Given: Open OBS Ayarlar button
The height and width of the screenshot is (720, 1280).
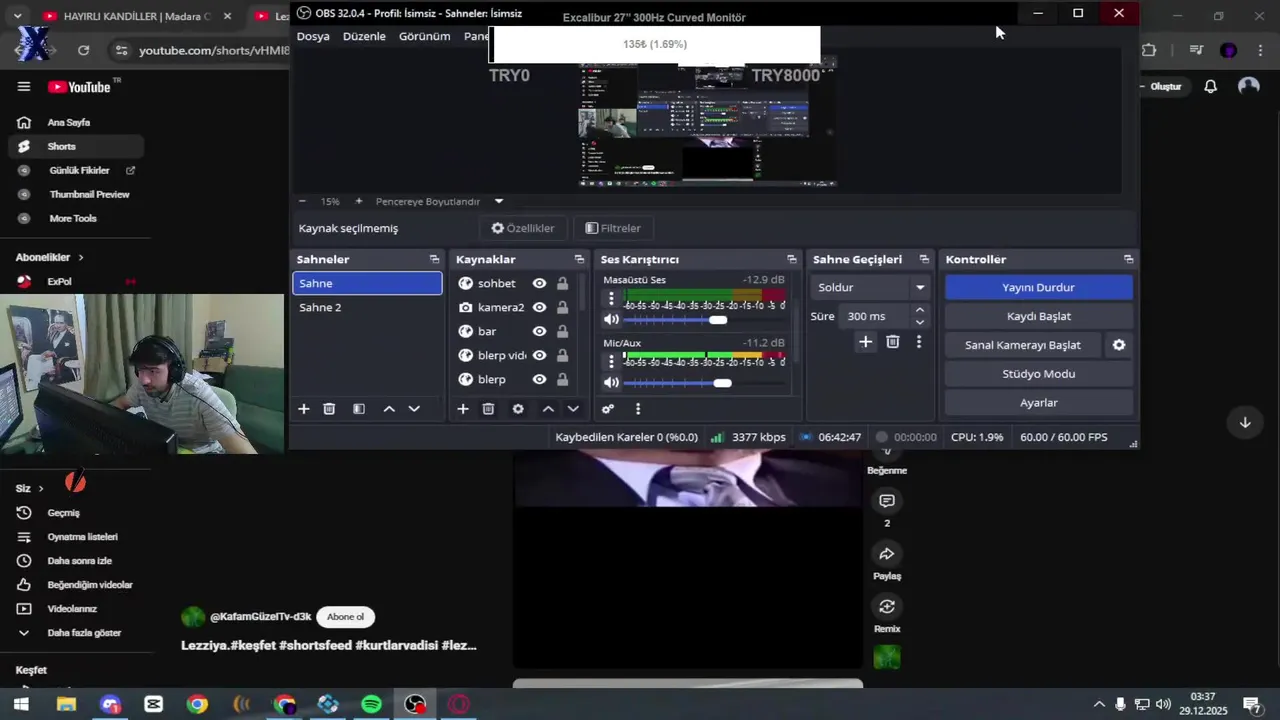Looking at the screenshot, I should click(x=1039, y=403).
